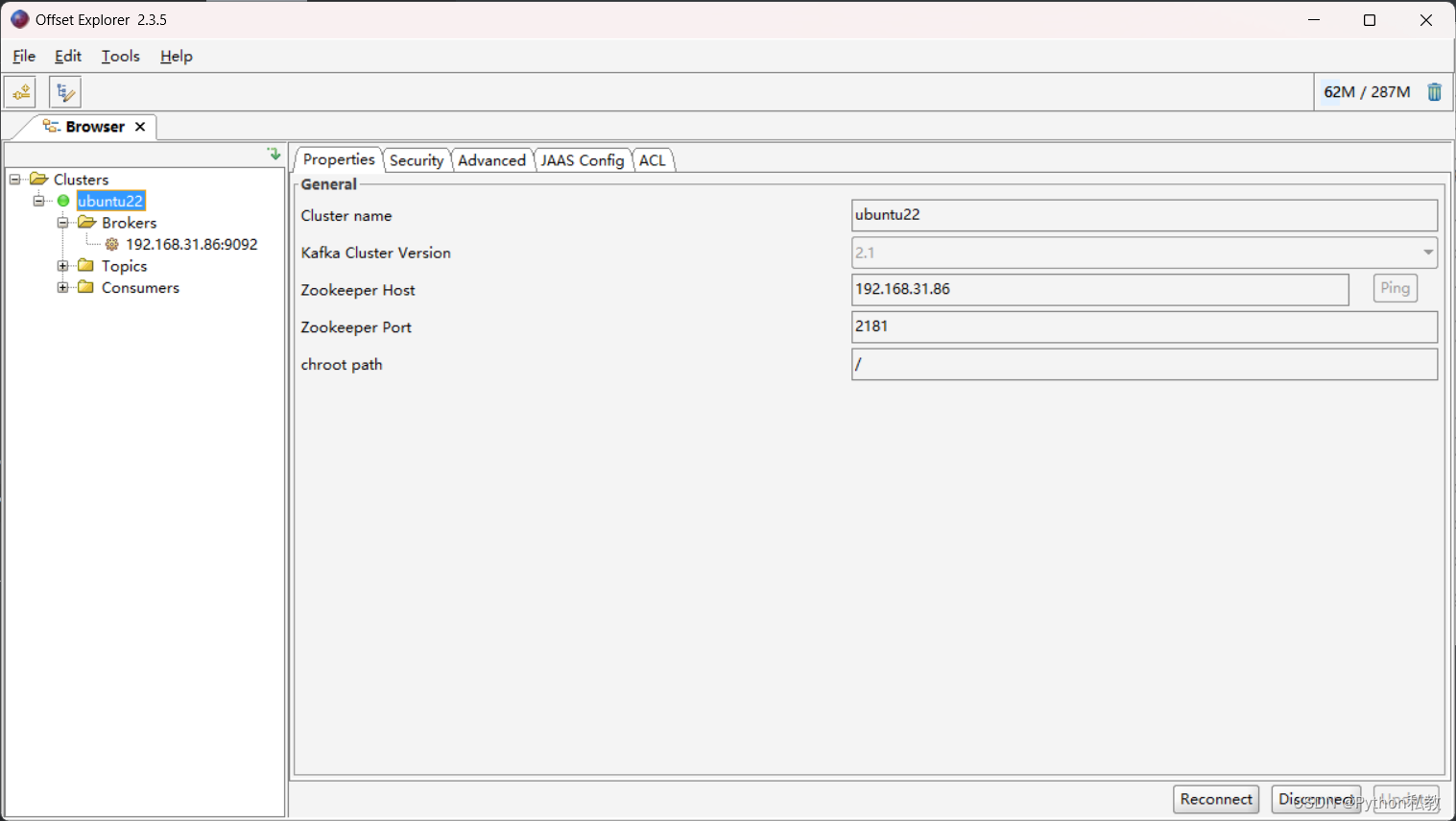The height and width of the screenshot is (821, 1456).
Task: Close the Offset Explorer window
Action: tap(1426, 19)
